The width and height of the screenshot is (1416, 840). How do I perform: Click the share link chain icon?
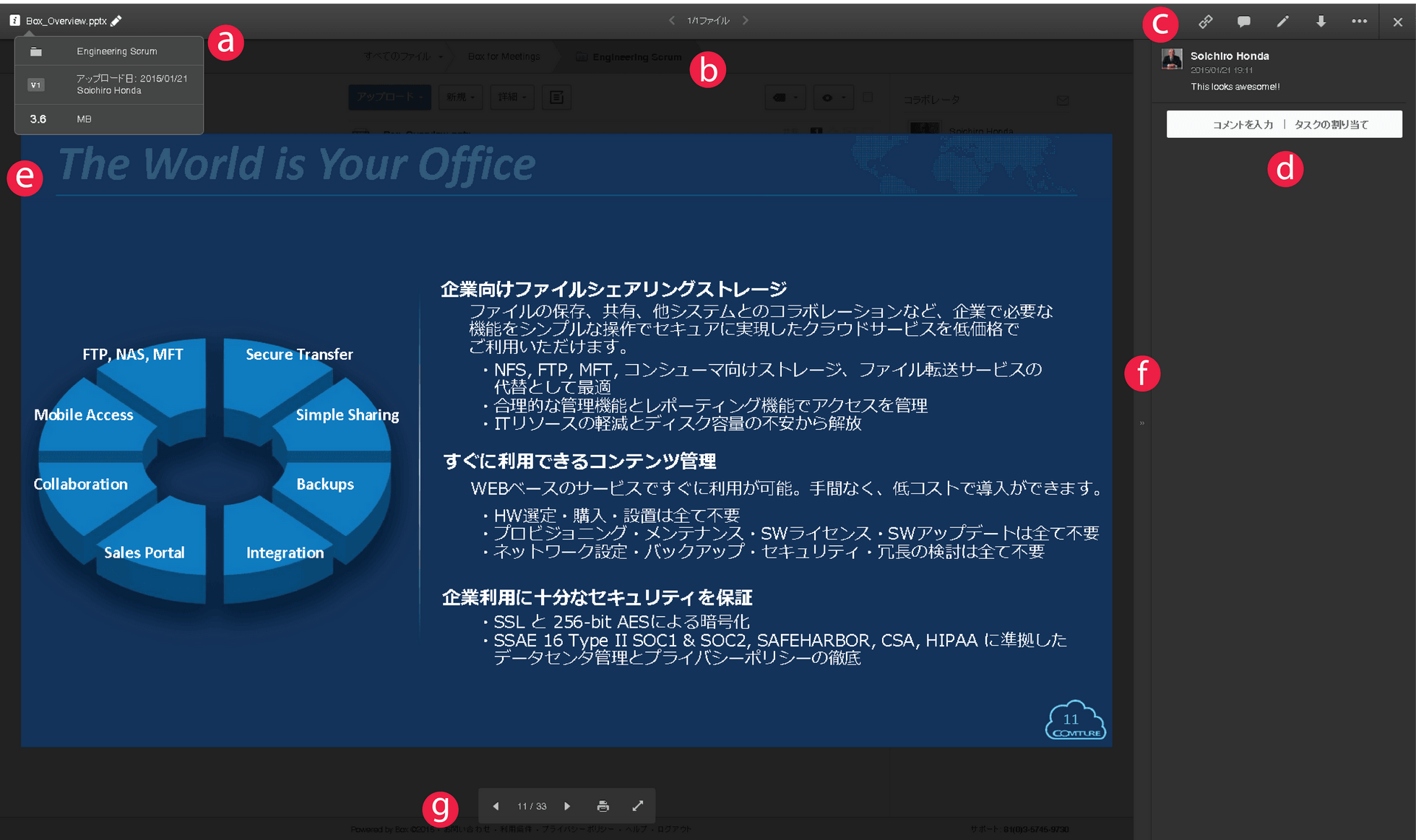[x=1205, y=22]
